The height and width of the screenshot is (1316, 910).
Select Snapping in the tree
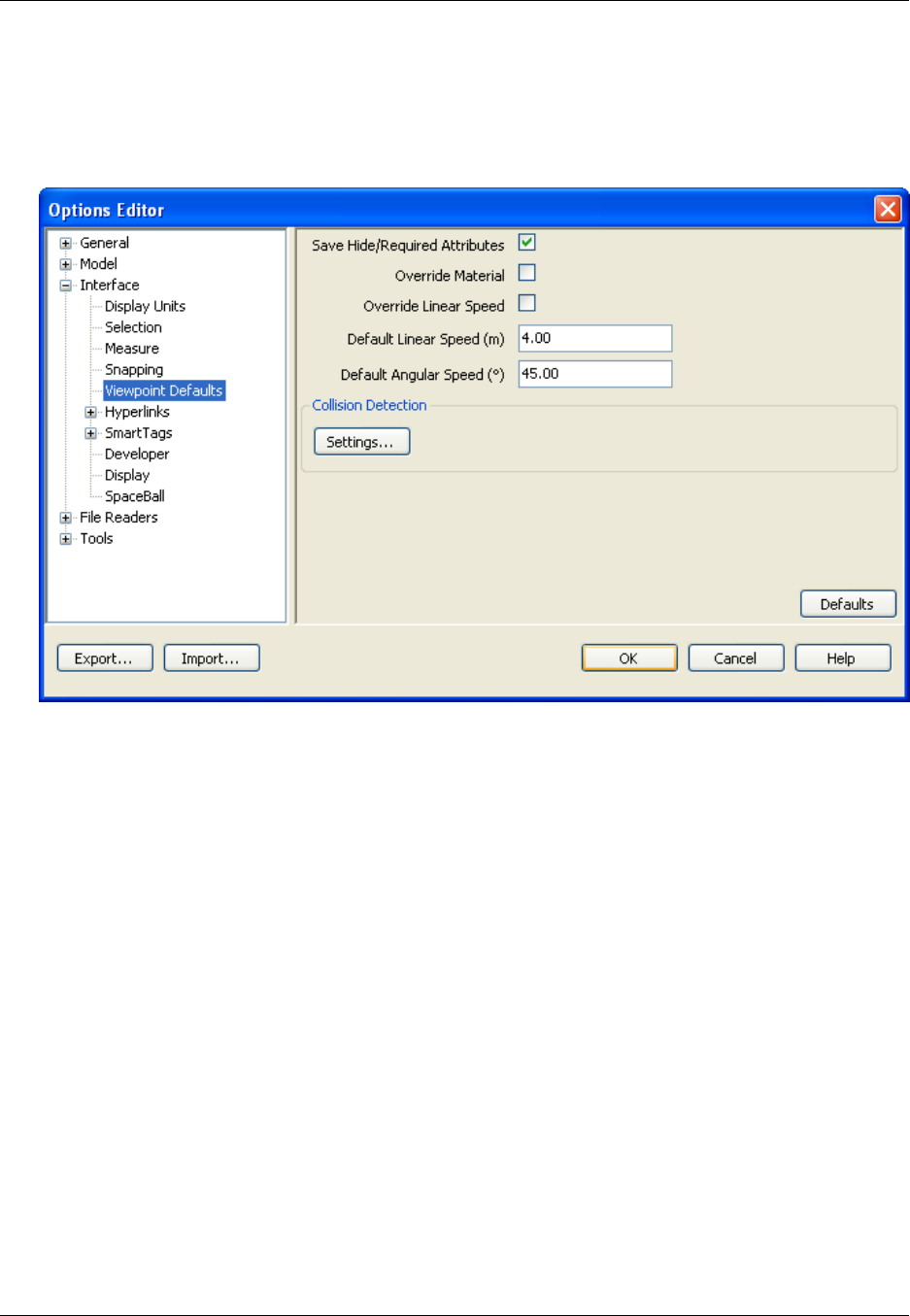pyautogui.click(x=134, y=370)
